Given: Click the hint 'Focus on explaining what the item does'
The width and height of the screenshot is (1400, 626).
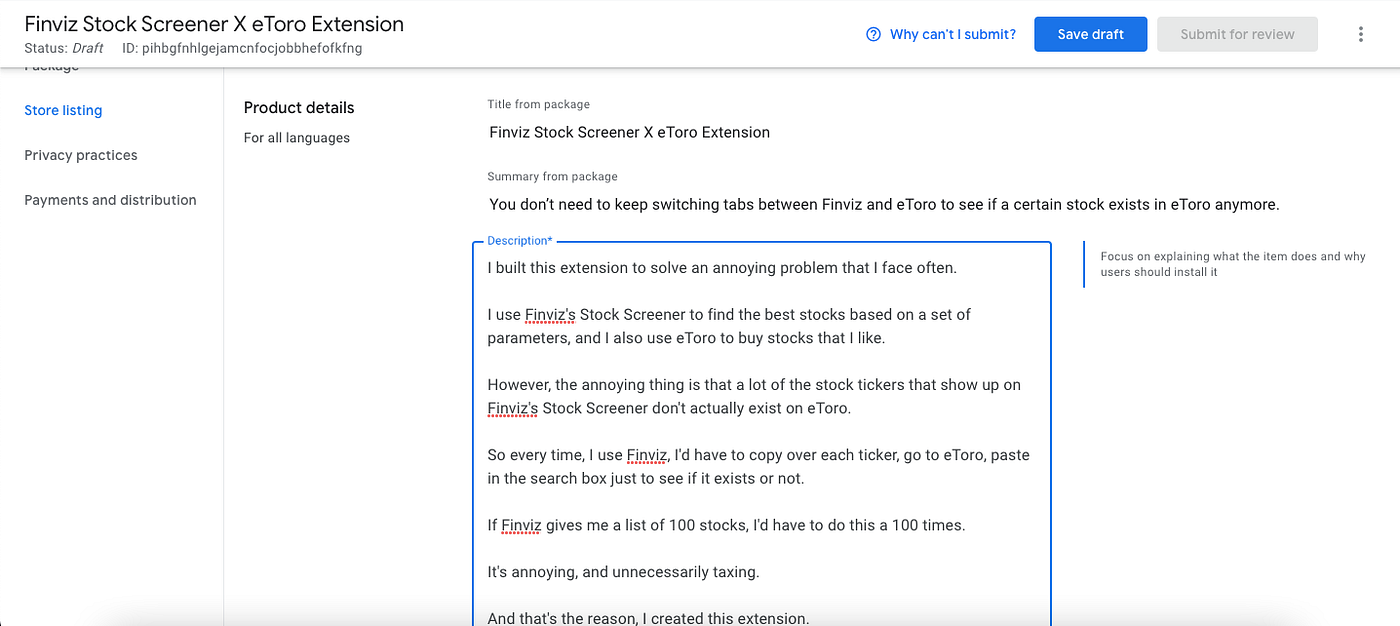Looking at the screenshot, I should [1233, 264].
